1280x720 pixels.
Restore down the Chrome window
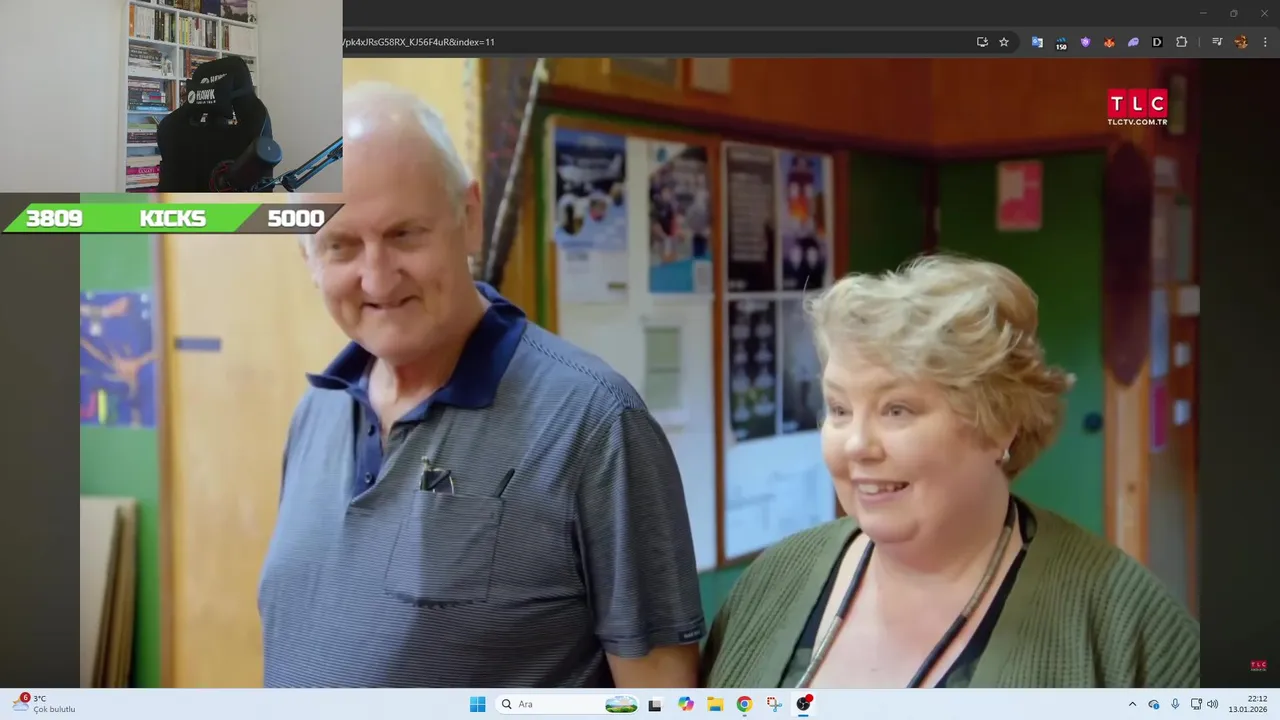tap(1233, 13)
